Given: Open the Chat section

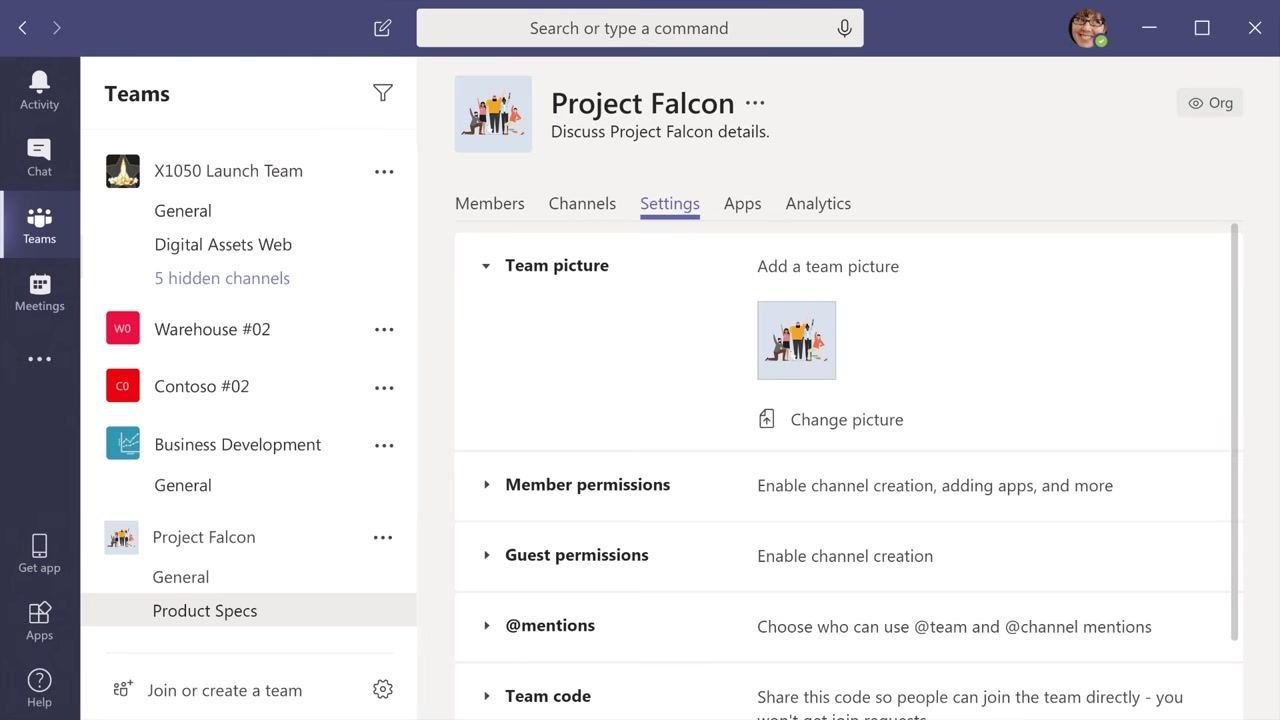Looking at the screenshot, I should 39,157.
